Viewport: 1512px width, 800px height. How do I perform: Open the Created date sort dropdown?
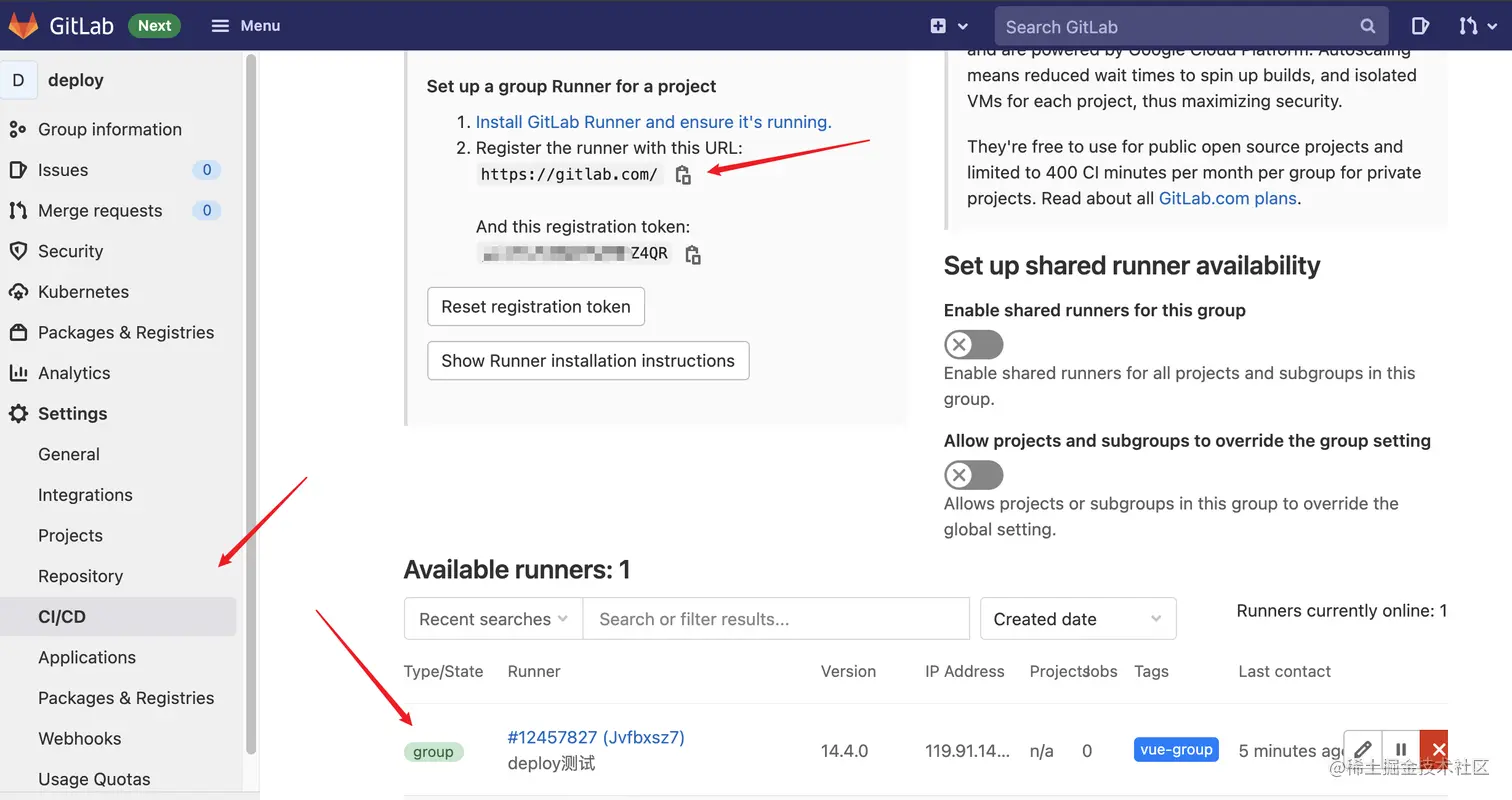point(1078,619)
